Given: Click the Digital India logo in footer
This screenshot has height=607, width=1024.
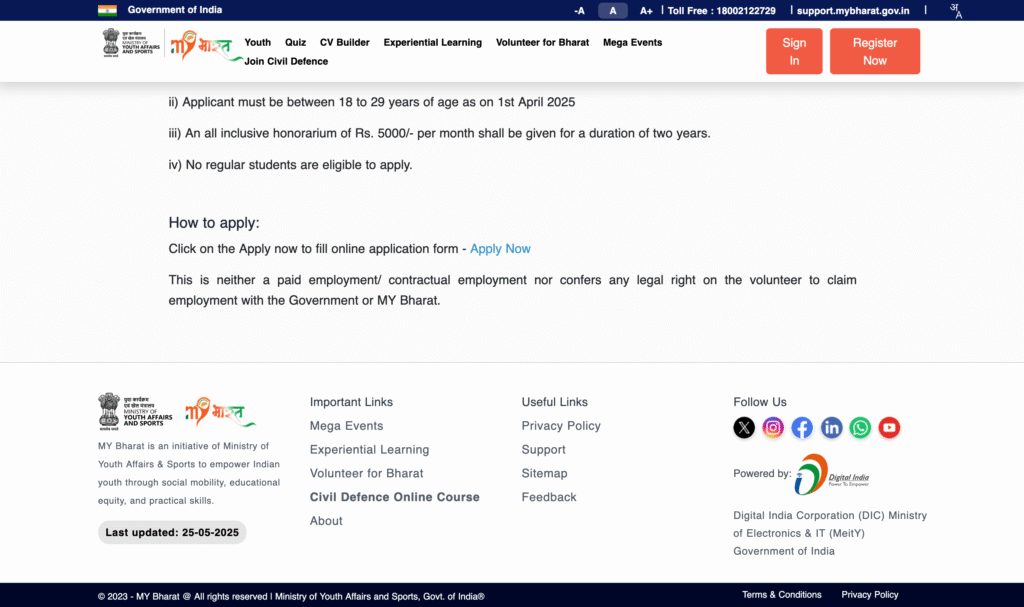Looking at the screenshot, I should (x=832, y=474).
